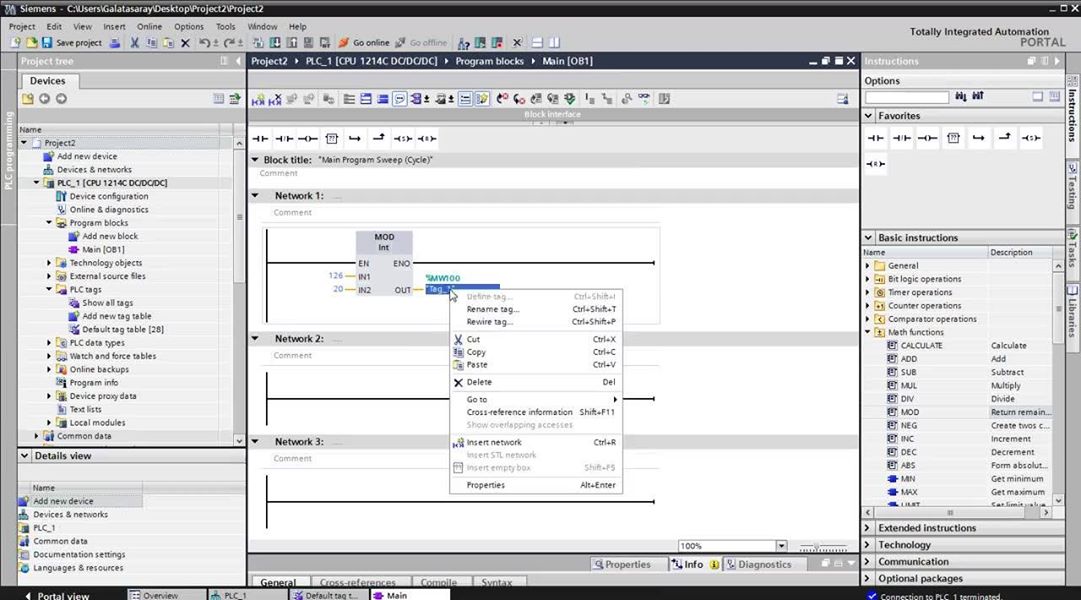Collapse the PLC_1 [CPU 1214C DC/DC/DC] node

coord(37,183)
